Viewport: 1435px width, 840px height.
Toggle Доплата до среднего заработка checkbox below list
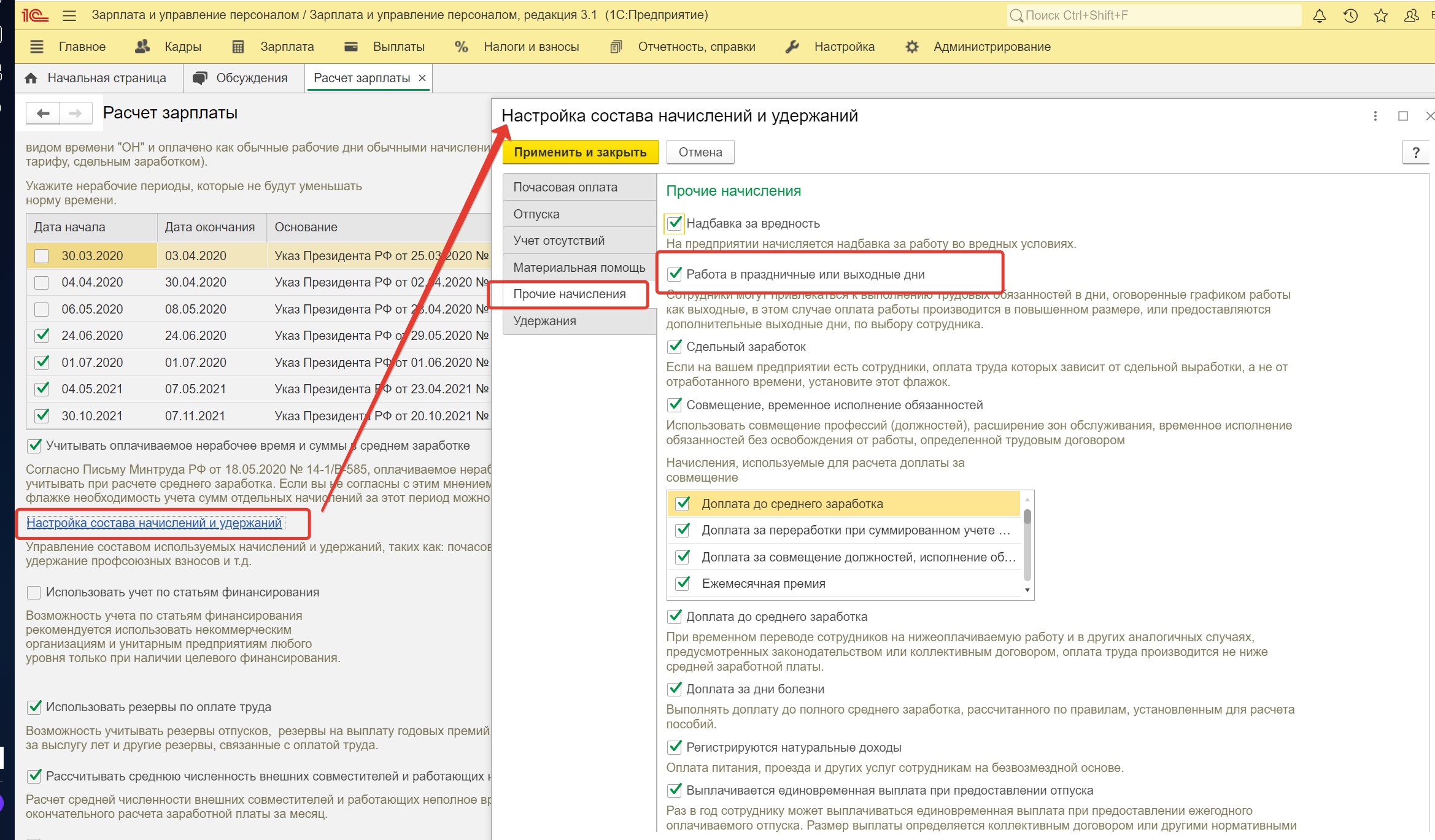click(675, 616)
